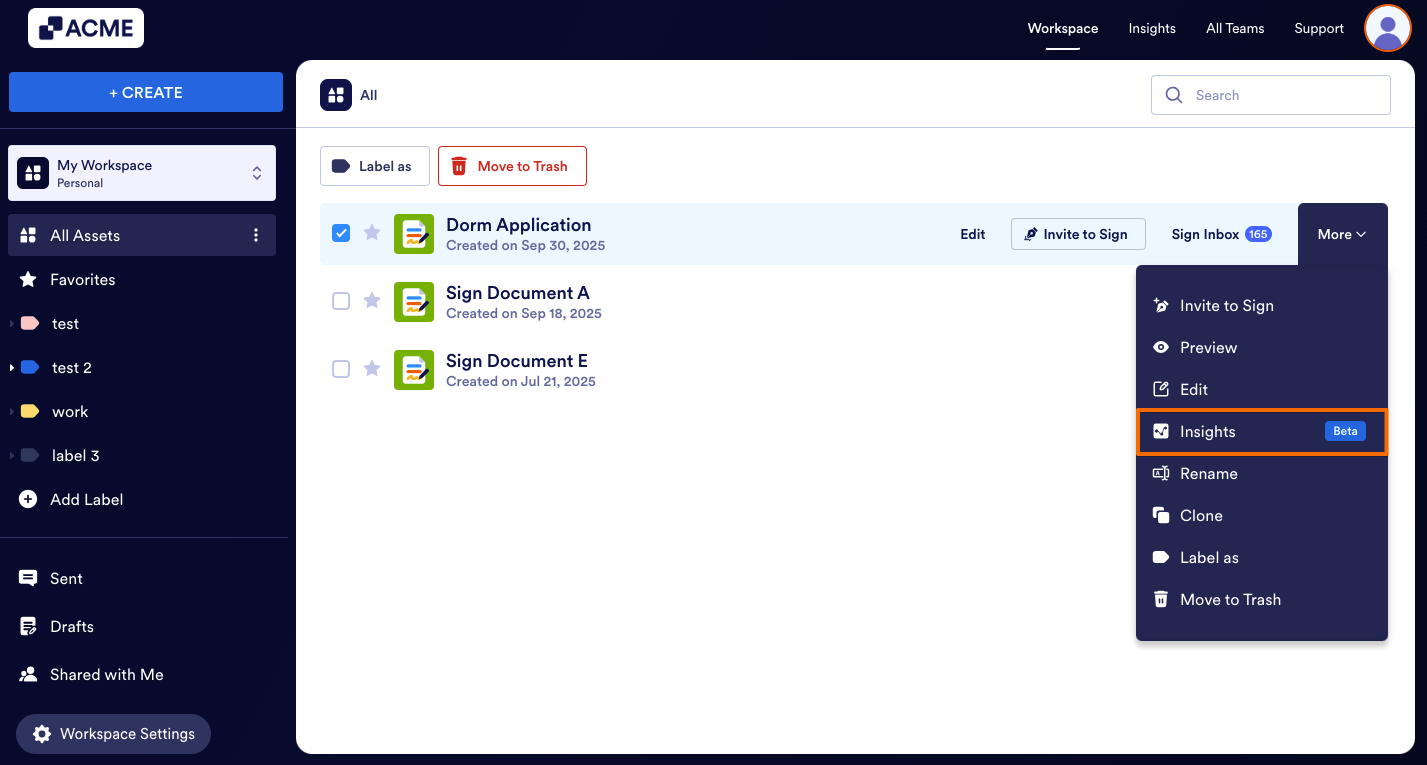Click the Add Label plus icon
1427x765 pixels.
click(27, 499)
